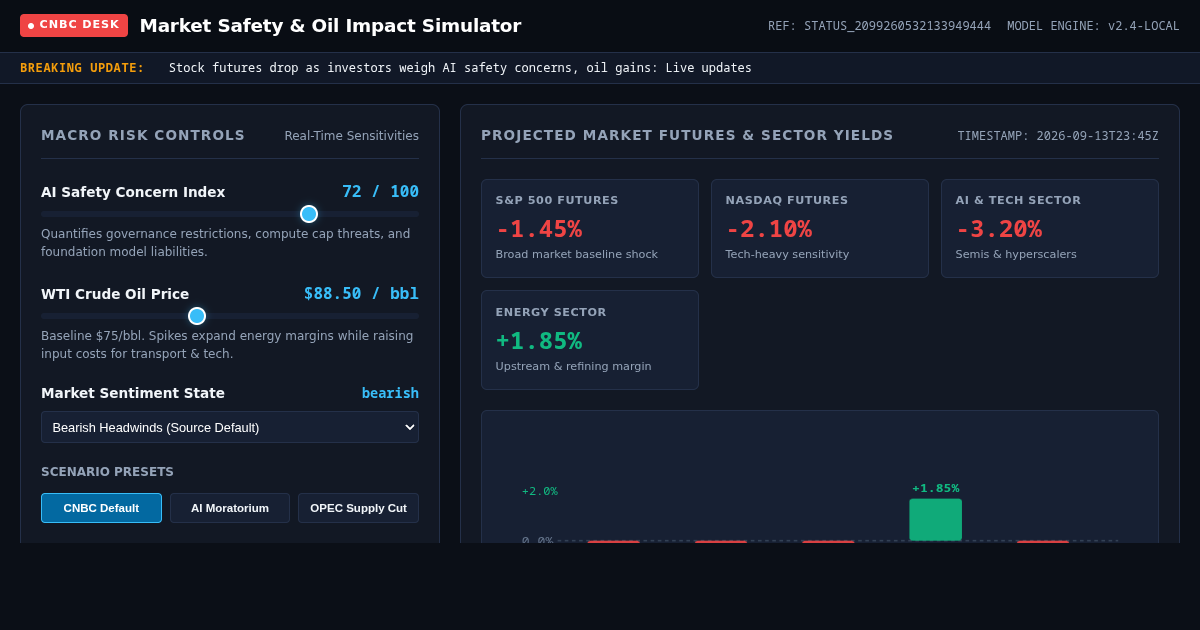This screenshot has width=1200, height=630.
Task: Click the -2.10% Nasdaq value
Action: coord(769,229)
